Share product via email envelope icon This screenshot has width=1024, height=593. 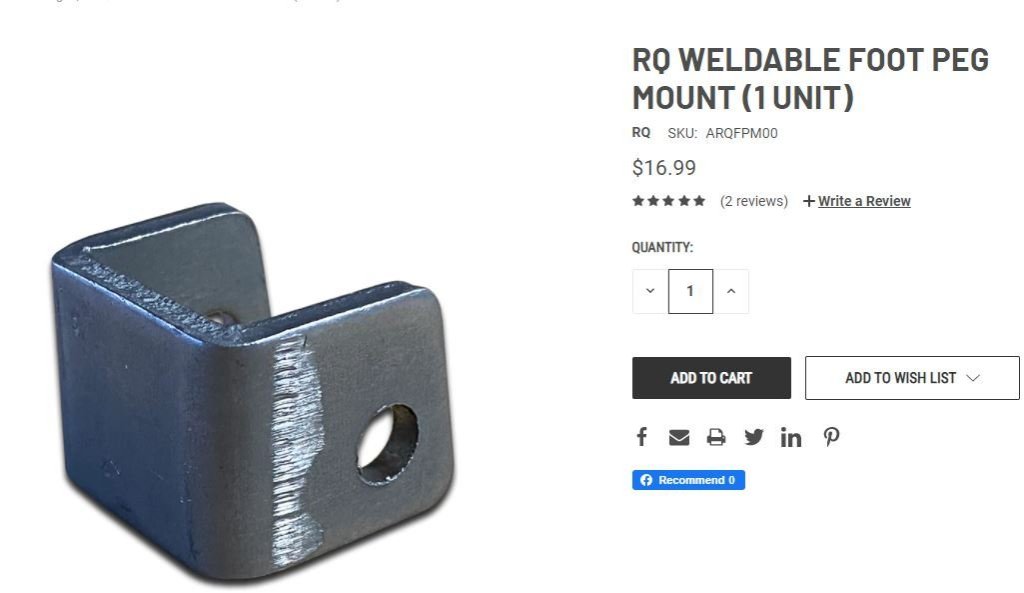pyautogui.click(x=679, y=437)
